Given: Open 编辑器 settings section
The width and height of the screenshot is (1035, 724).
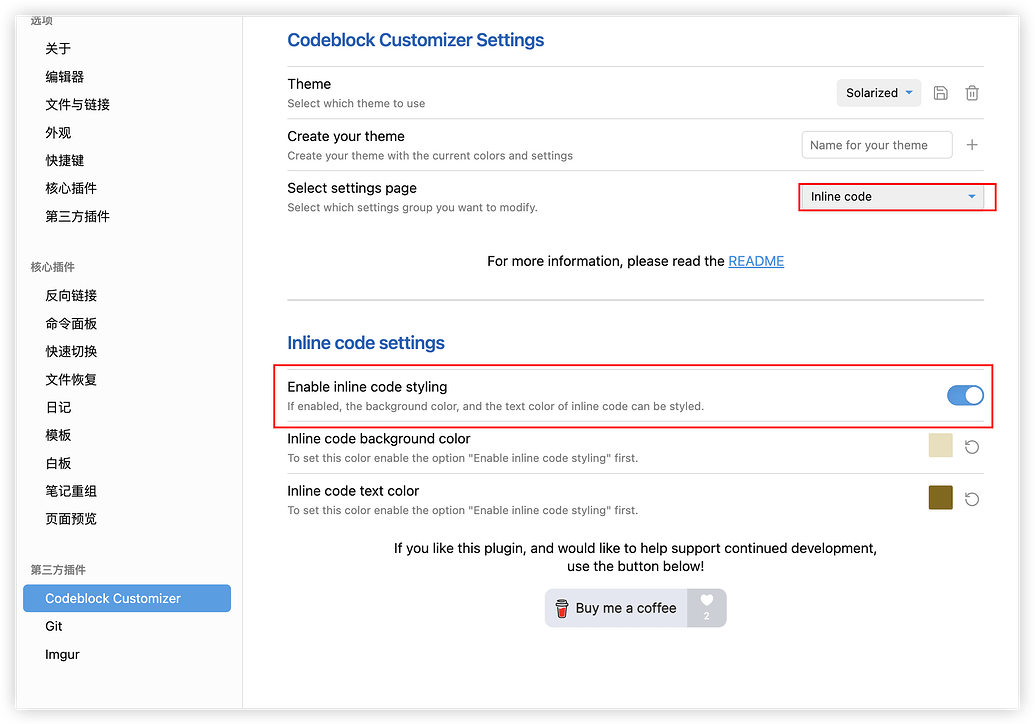Looking at the screenshot, I should point(64,77).
